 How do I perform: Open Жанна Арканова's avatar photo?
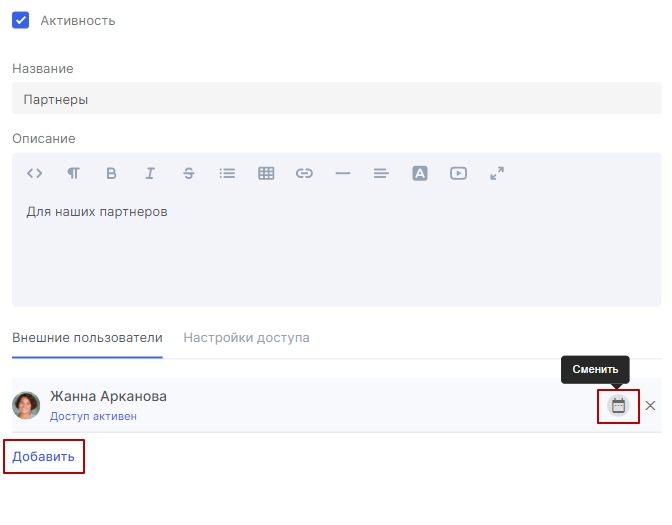click(x=26, y=405)
